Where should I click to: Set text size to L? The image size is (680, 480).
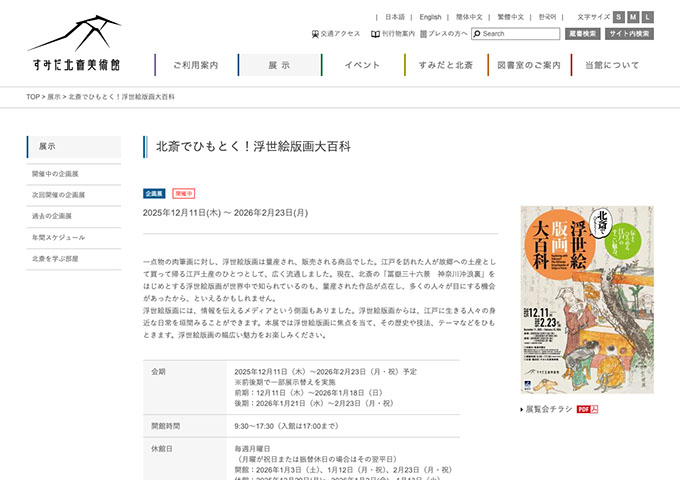click(x=647, y=17)
